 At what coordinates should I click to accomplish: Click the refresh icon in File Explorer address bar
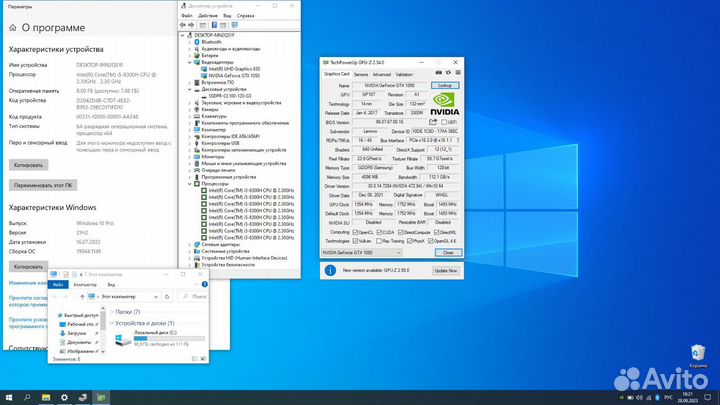[167, 297]
